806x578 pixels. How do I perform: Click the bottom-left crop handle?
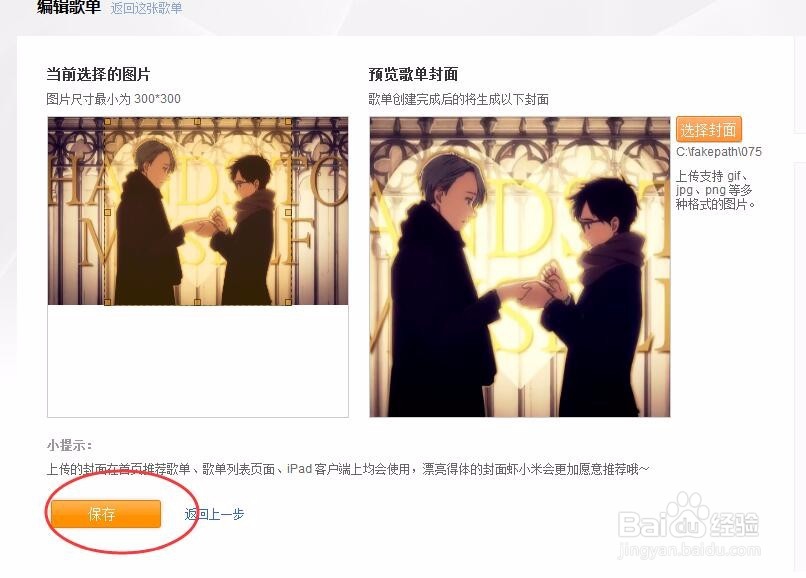(108, 302)
